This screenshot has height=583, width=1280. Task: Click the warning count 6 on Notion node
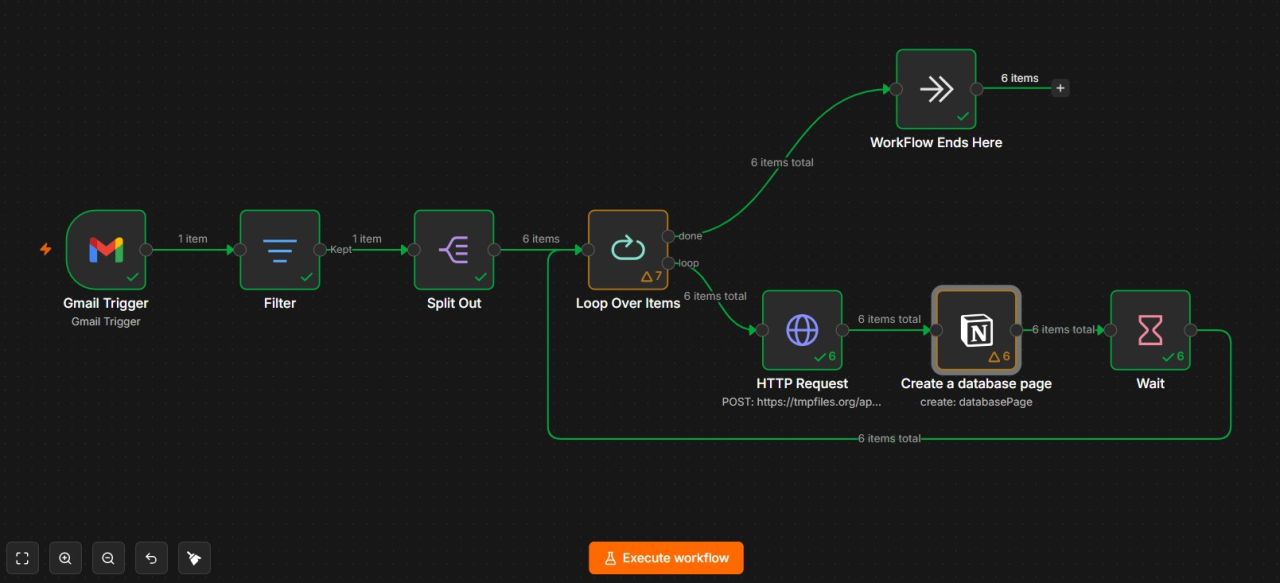pyautogui.click(x=1000, y=356)
